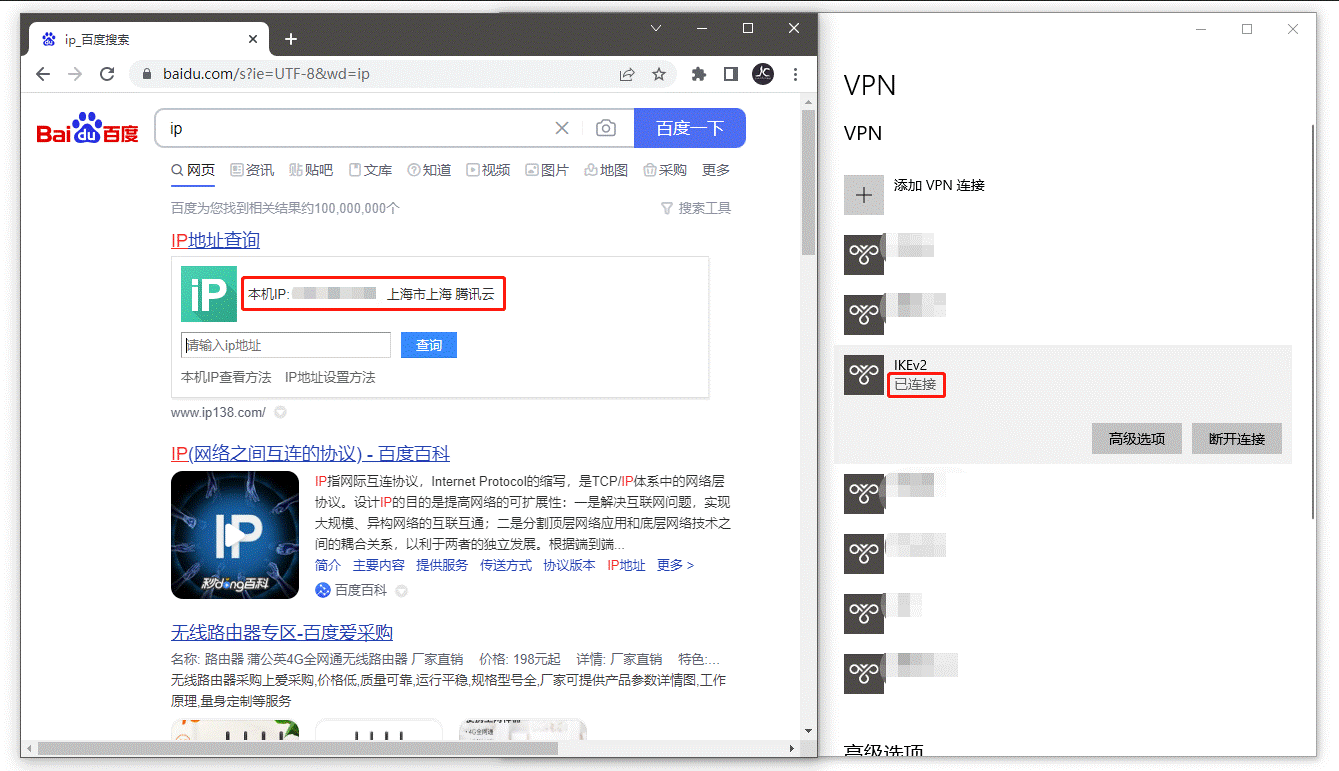The height and width of the screenshot is (771, 1339).
Task: Click the 百度百科 paw source icon
Action: click(x=323, y=590)
